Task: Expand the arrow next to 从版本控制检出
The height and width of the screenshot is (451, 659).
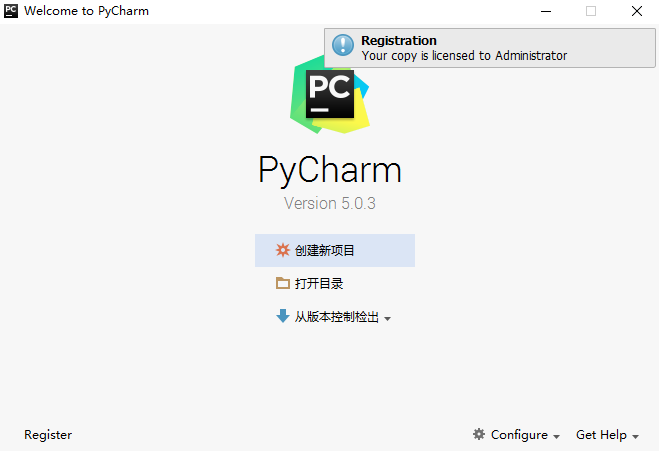Action: point(387,319)
